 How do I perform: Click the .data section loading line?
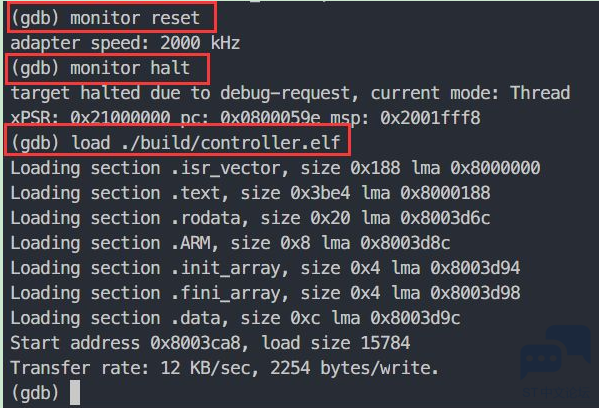tap(235, 318)
